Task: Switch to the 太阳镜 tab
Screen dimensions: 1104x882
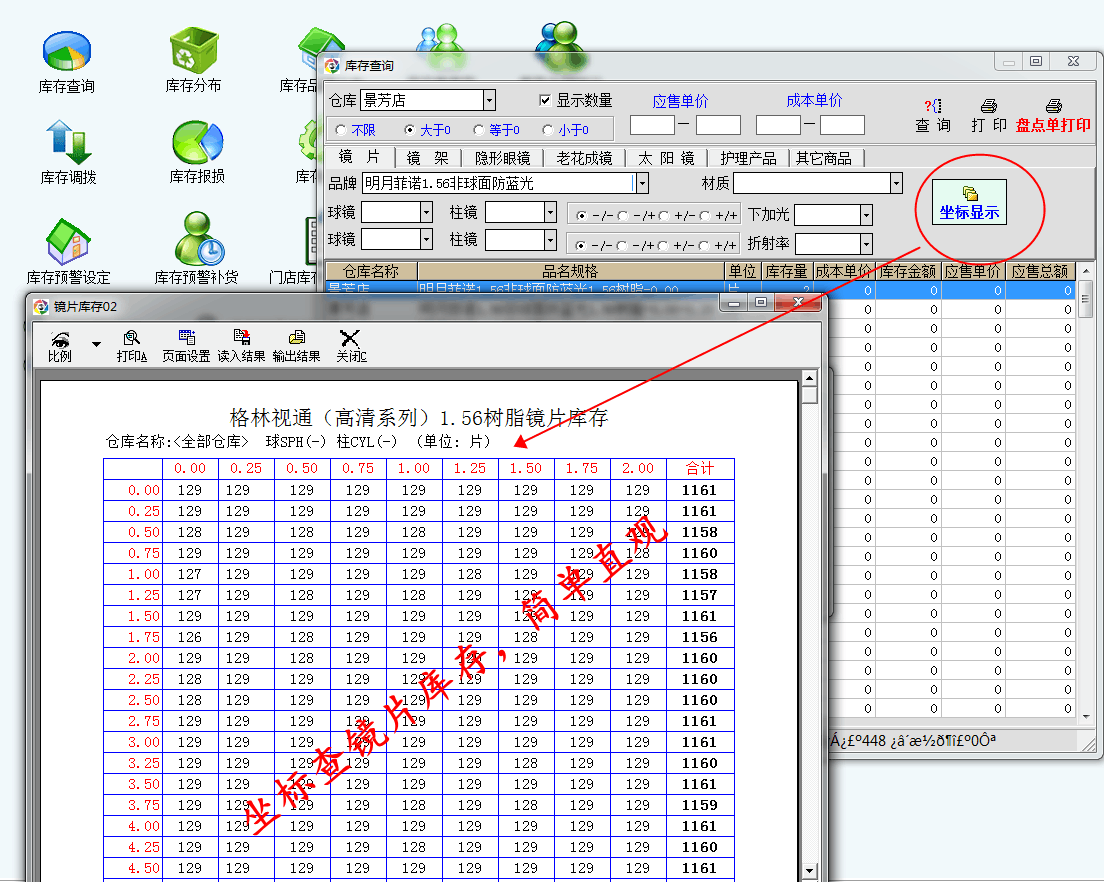Action: [x=666, y=158]
